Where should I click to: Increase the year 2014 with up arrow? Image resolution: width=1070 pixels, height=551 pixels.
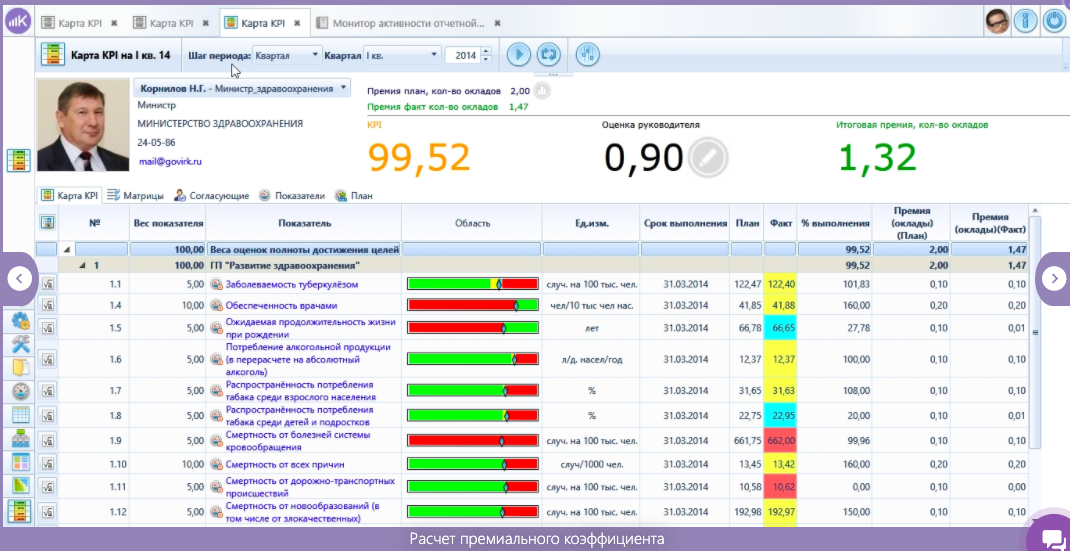(486, 51)
